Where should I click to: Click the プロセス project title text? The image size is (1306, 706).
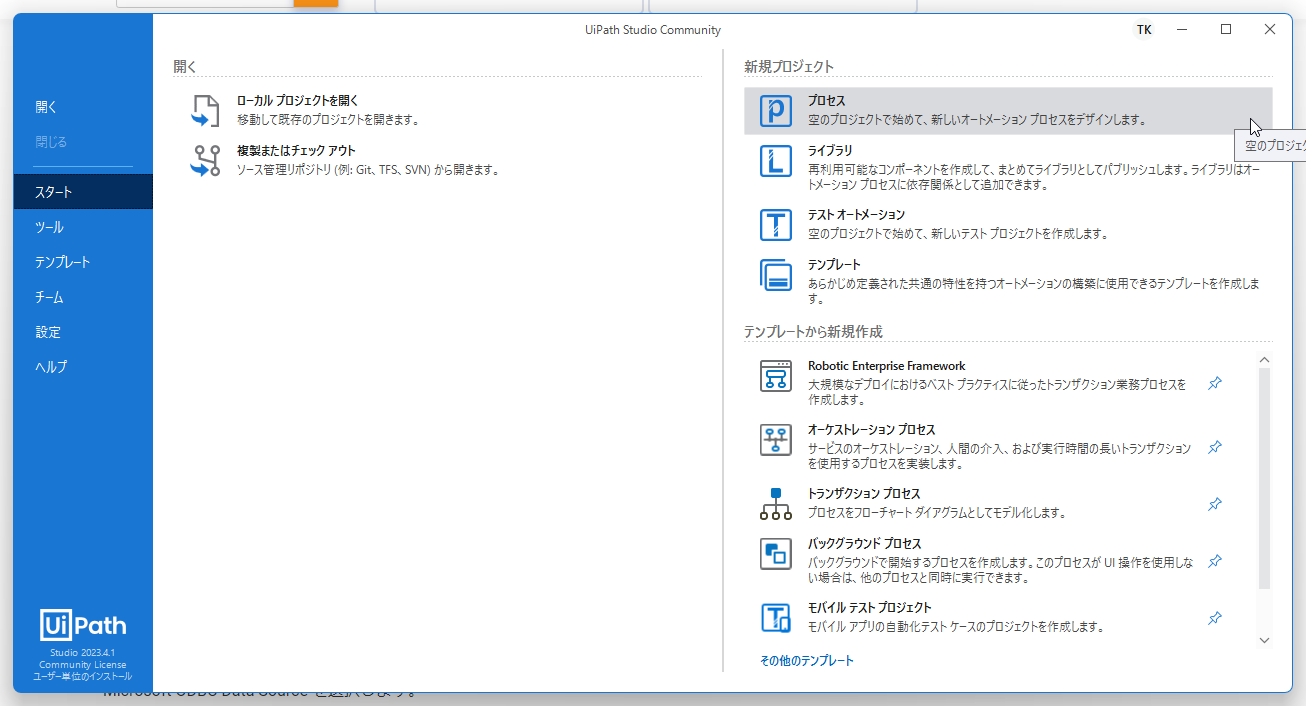pos(827,101)
